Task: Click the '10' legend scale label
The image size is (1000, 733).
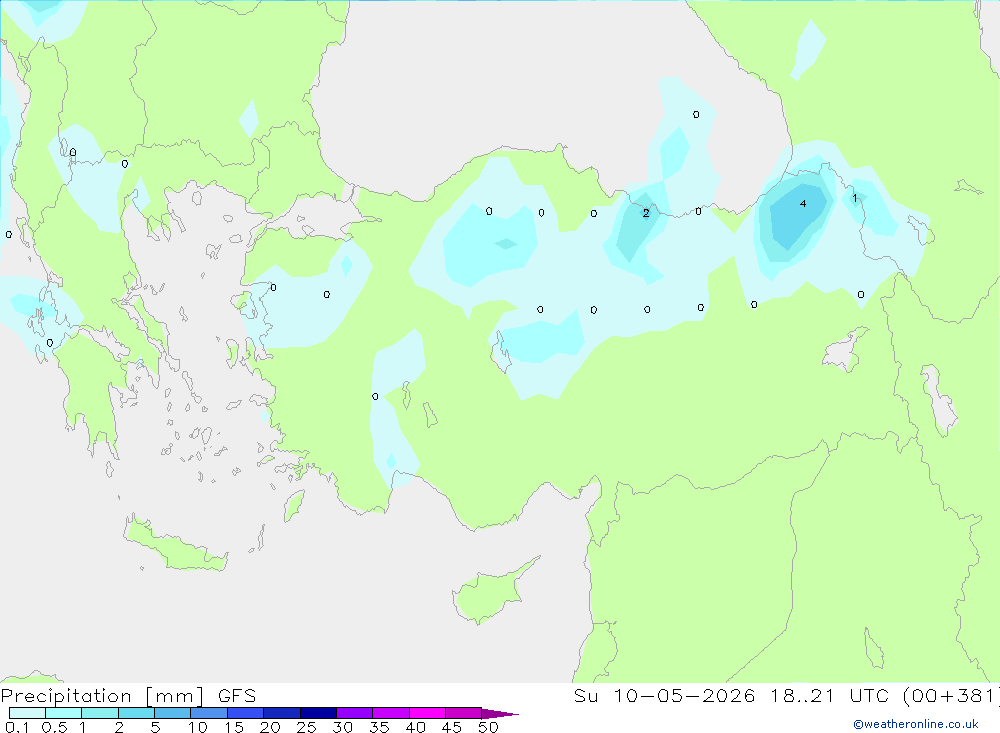Action: tap(198, 727)
